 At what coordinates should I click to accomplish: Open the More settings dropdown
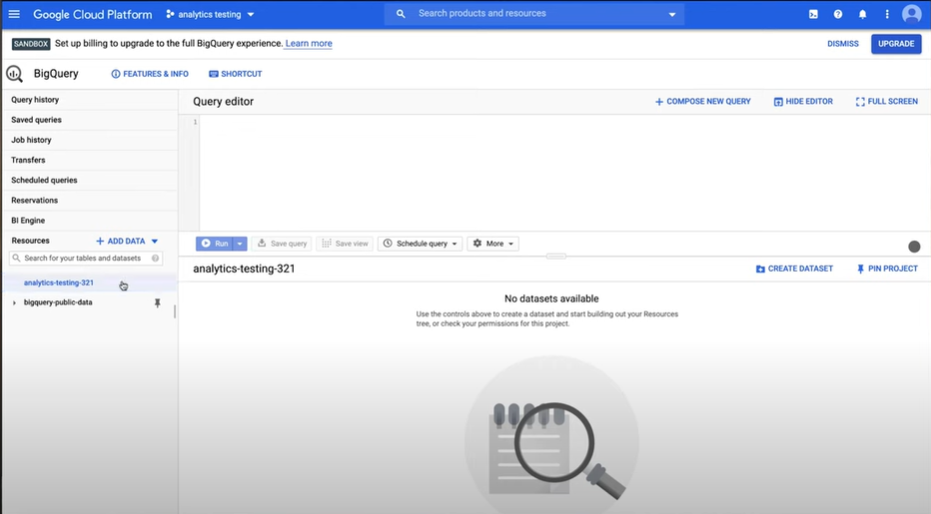[493, 243]
